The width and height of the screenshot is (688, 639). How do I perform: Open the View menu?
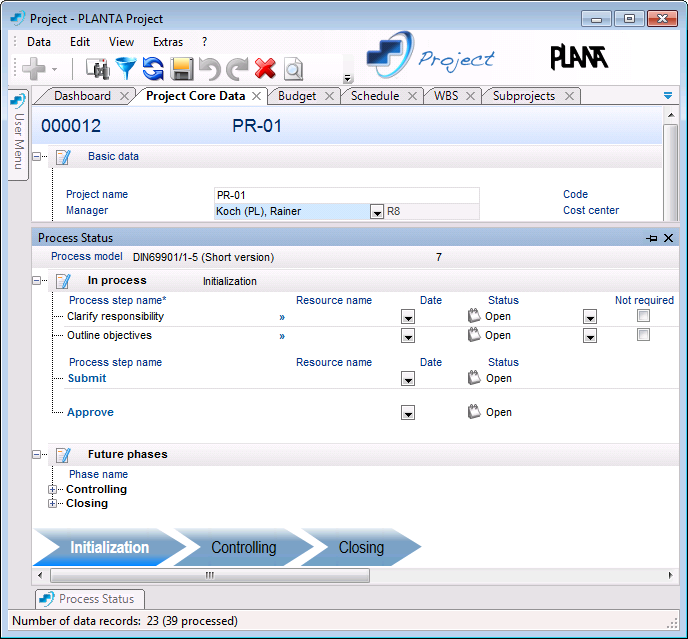click(x=121, y=42)
